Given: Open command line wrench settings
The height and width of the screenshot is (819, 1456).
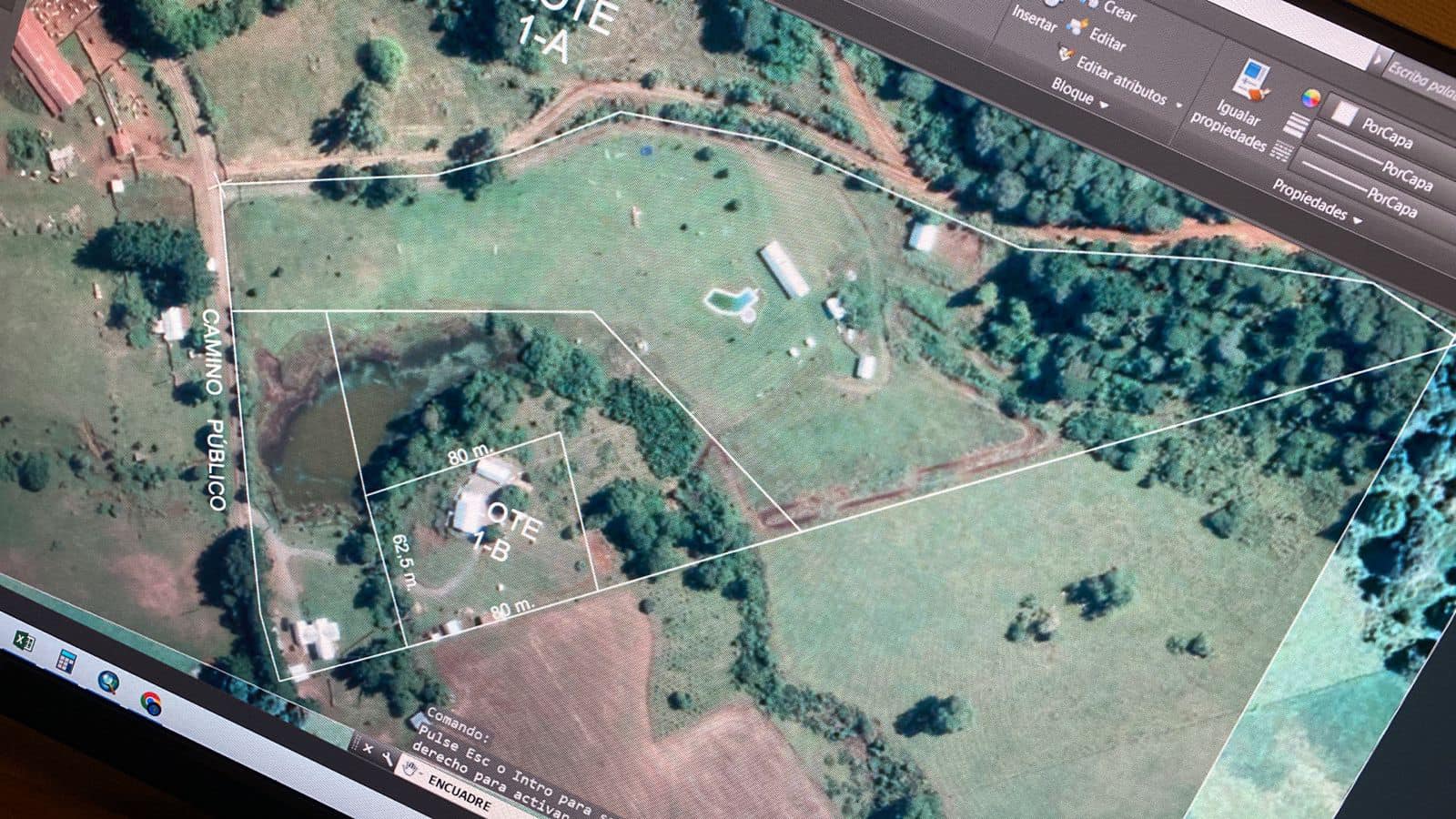Looking at the screenshot, I should pyautogui.click(x=388, y=757).
